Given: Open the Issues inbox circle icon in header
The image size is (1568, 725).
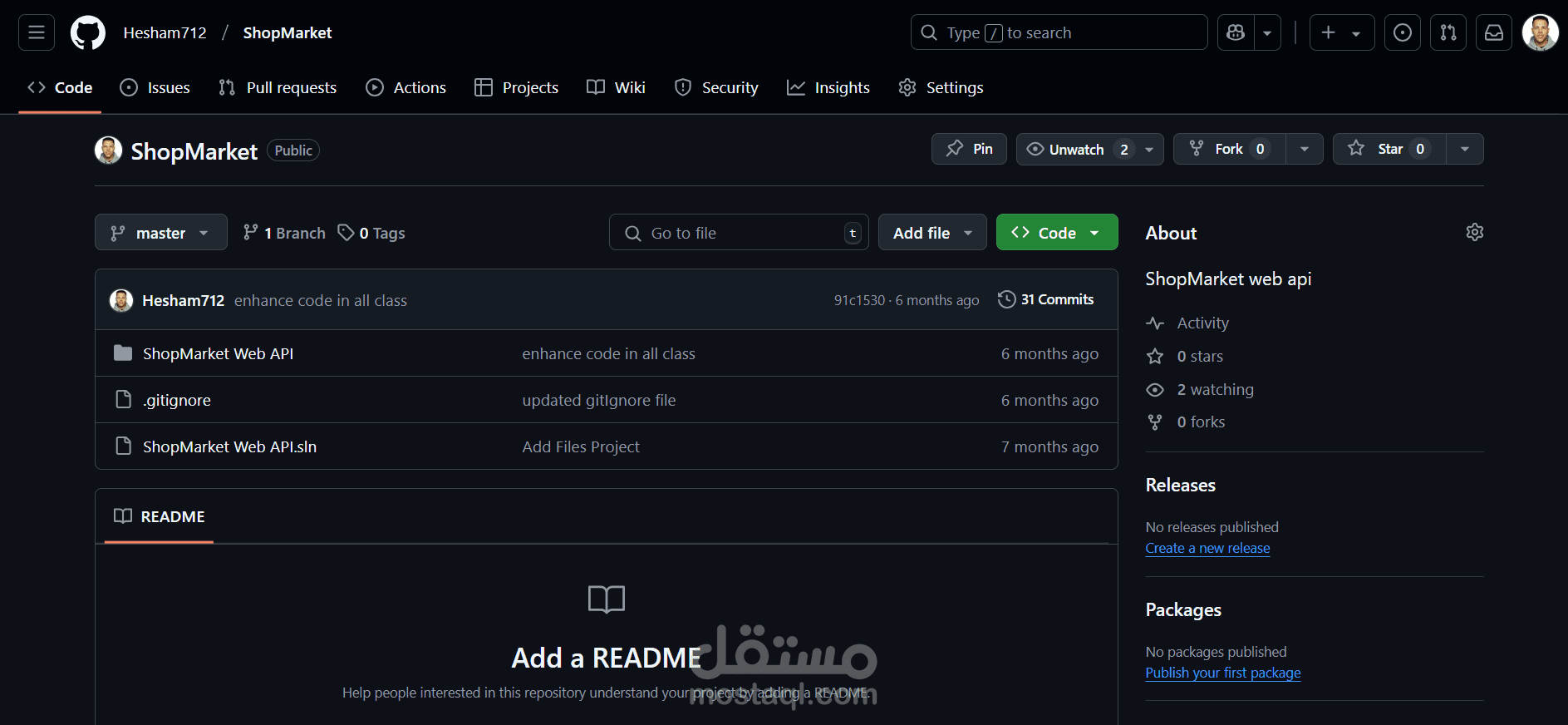Looking at the screenshot, I should pyautogui.click(x=1403, y=32).
